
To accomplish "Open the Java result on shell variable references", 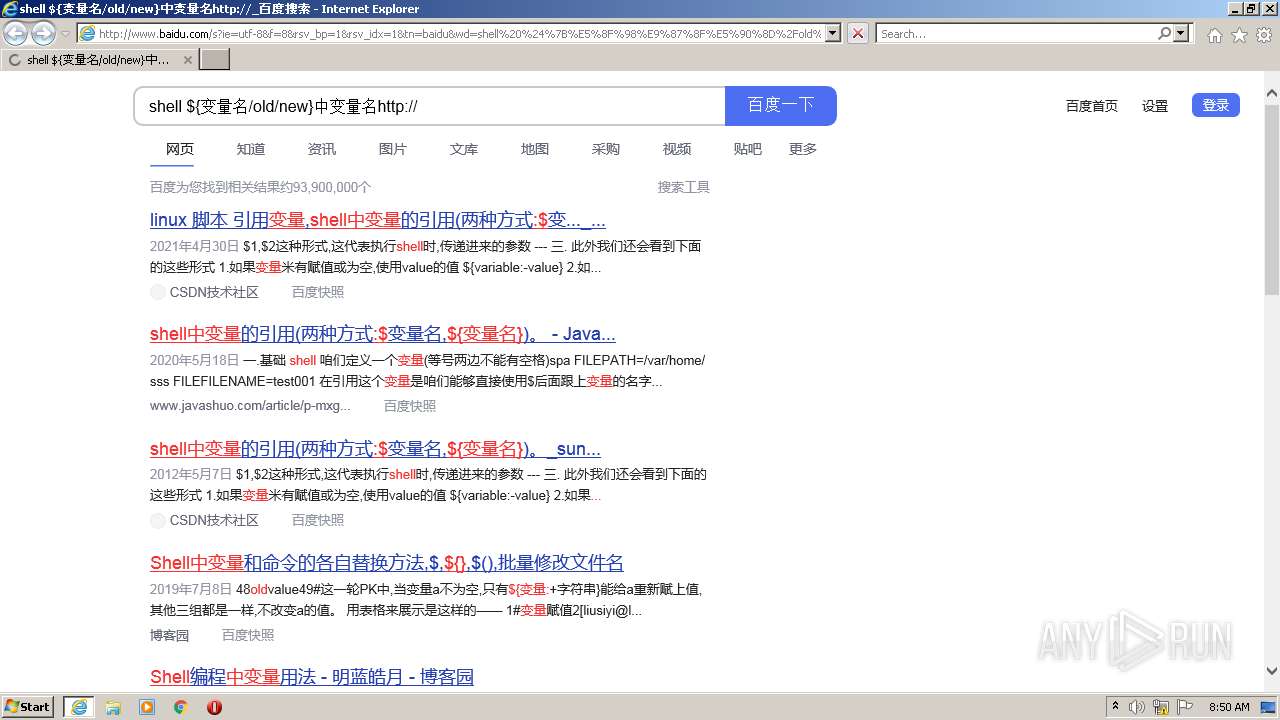I will click(383, 334).
